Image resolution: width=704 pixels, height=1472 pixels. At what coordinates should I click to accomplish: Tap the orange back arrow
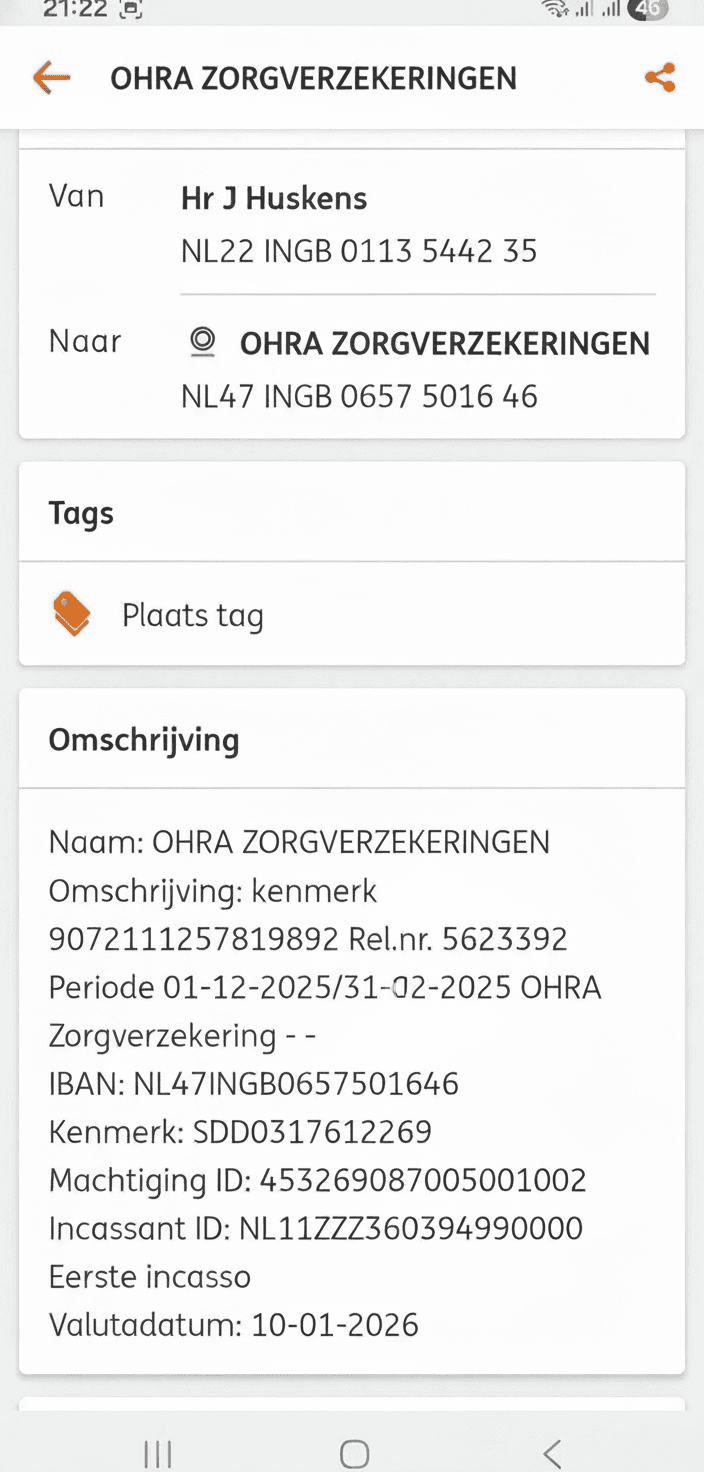[51, 78]
